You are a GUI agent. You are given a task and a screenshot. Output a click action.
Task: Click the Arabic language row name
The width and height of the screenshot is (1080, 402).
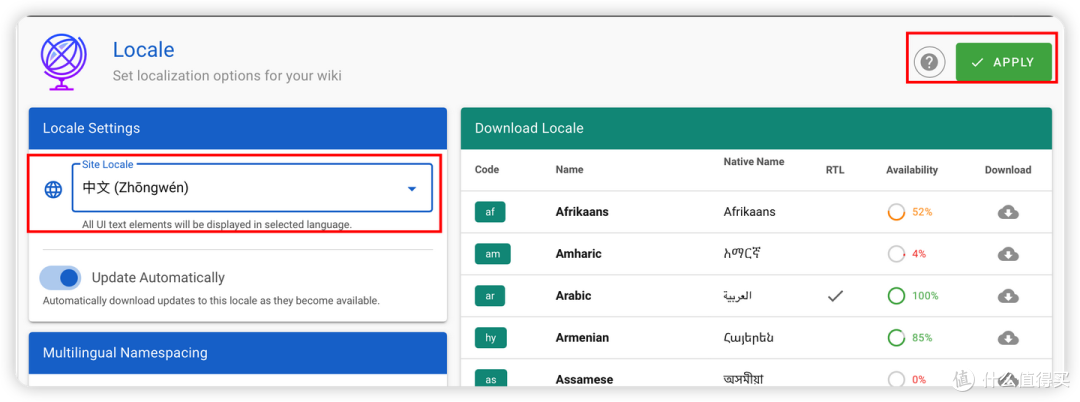click(574, 296)
